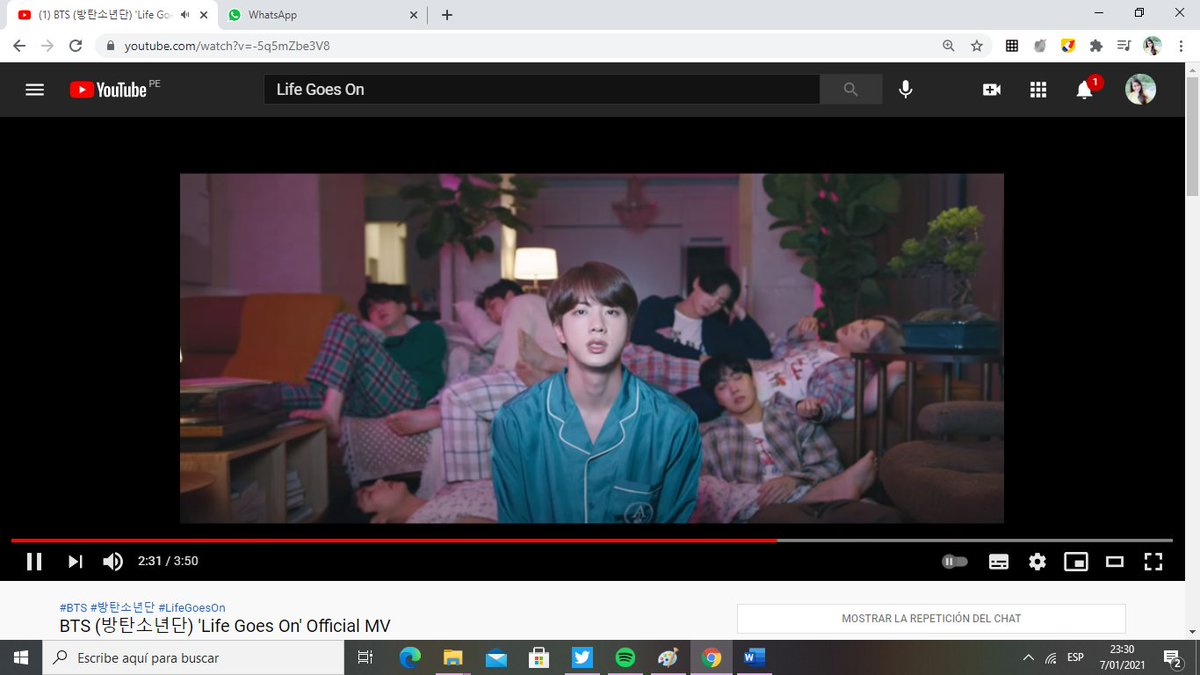Open the Chrome extensions puzzle menu
The image size is (1200, 675).
click(1096, 46)
